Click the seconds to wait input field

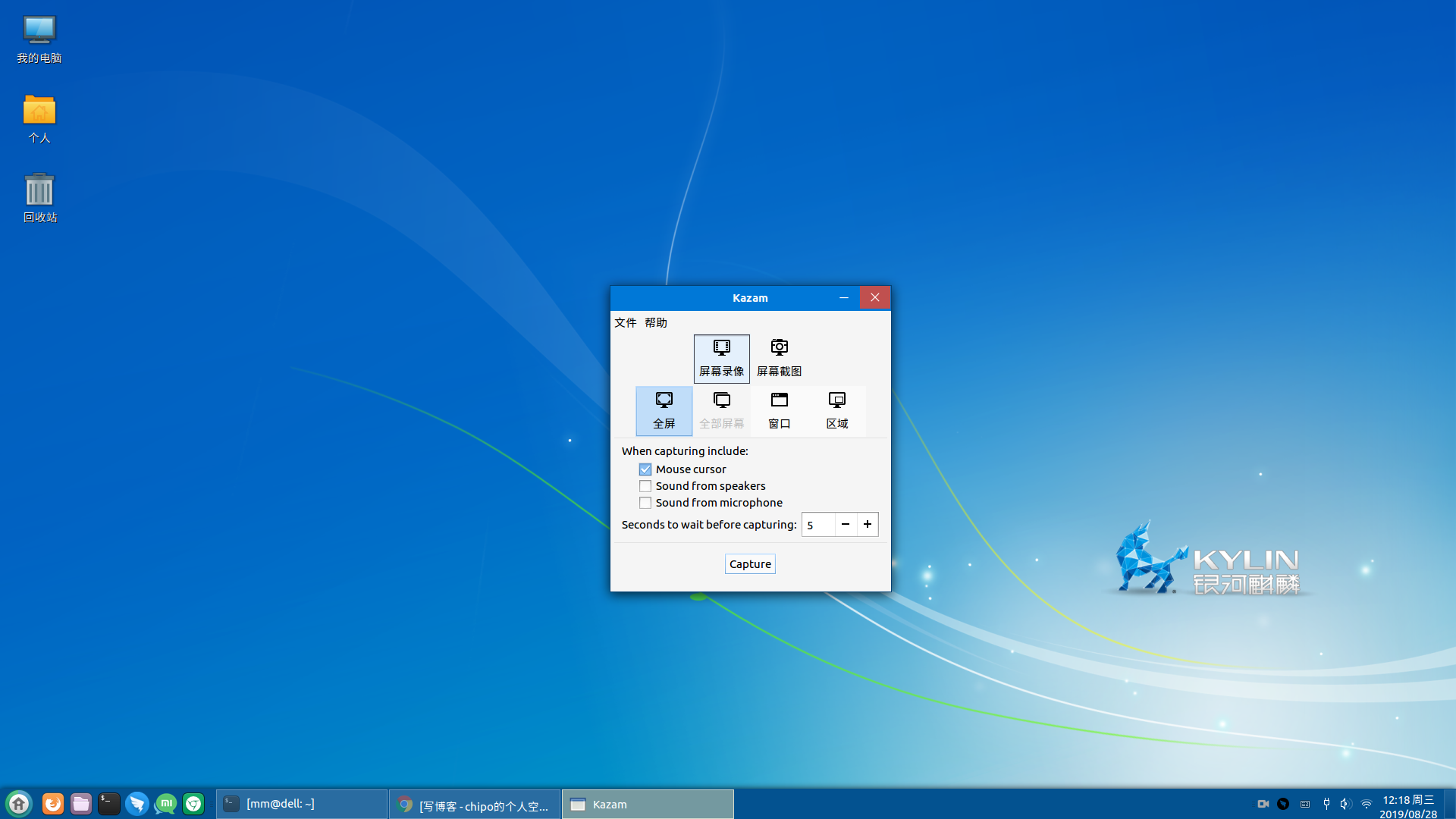(818, 524)
